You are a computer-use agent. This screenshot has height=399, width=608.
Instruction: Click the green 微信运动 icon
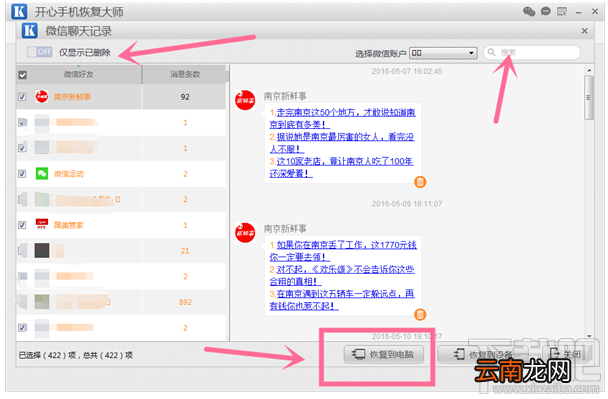pyautogui.click(x=42, y=173)
